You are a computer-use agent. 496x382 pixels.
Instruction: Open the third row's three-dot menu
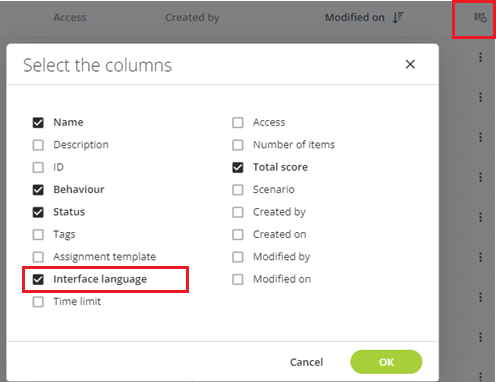pyautogui.click(x=480, y=137)
